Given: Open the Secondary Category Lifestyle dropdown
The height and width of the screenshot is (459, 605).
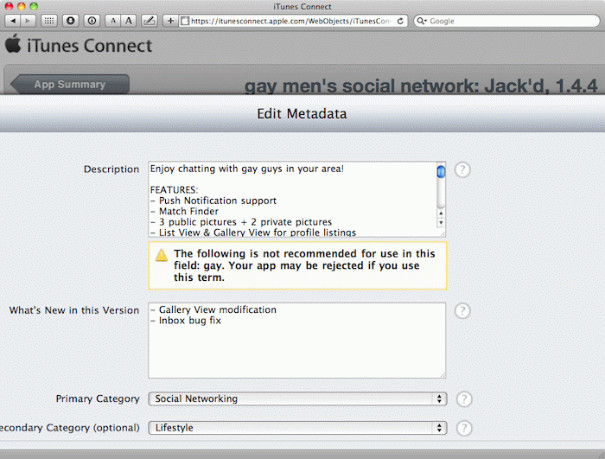Looking at the screenshot, I should 297,428.
